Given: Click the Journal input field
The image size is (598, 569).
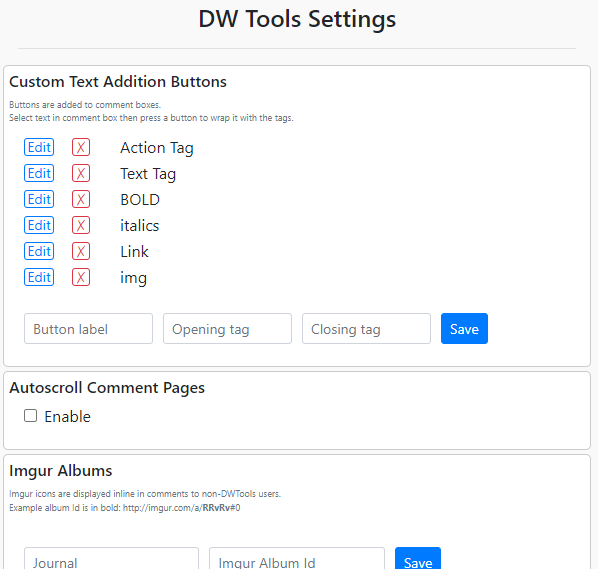Looking at the screenshot, I should [111, 558].
